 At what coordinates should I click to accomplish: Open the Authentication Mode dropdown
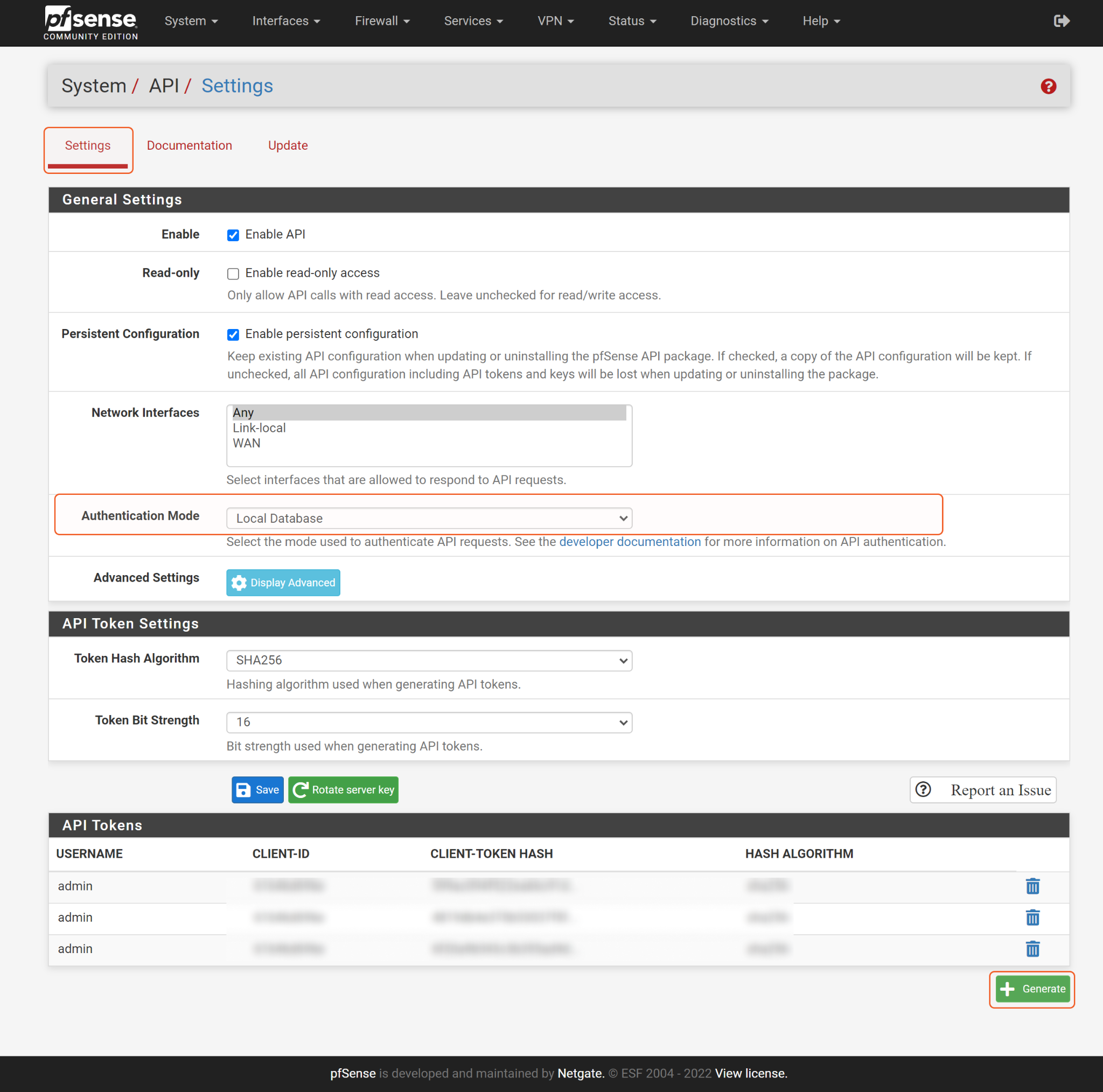point(429,518)
